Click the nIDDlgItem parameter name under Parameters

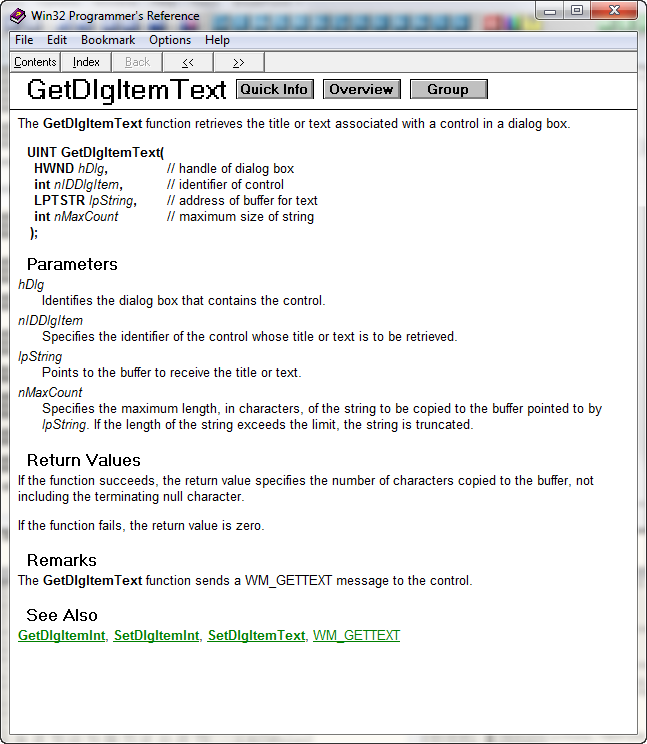pos(50,321)
